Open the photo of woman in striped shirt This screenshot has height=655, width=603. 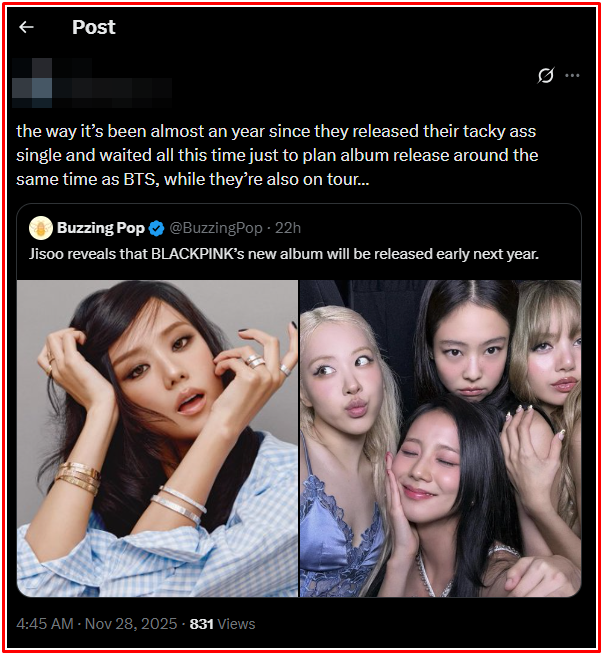[x=157, y=438]
